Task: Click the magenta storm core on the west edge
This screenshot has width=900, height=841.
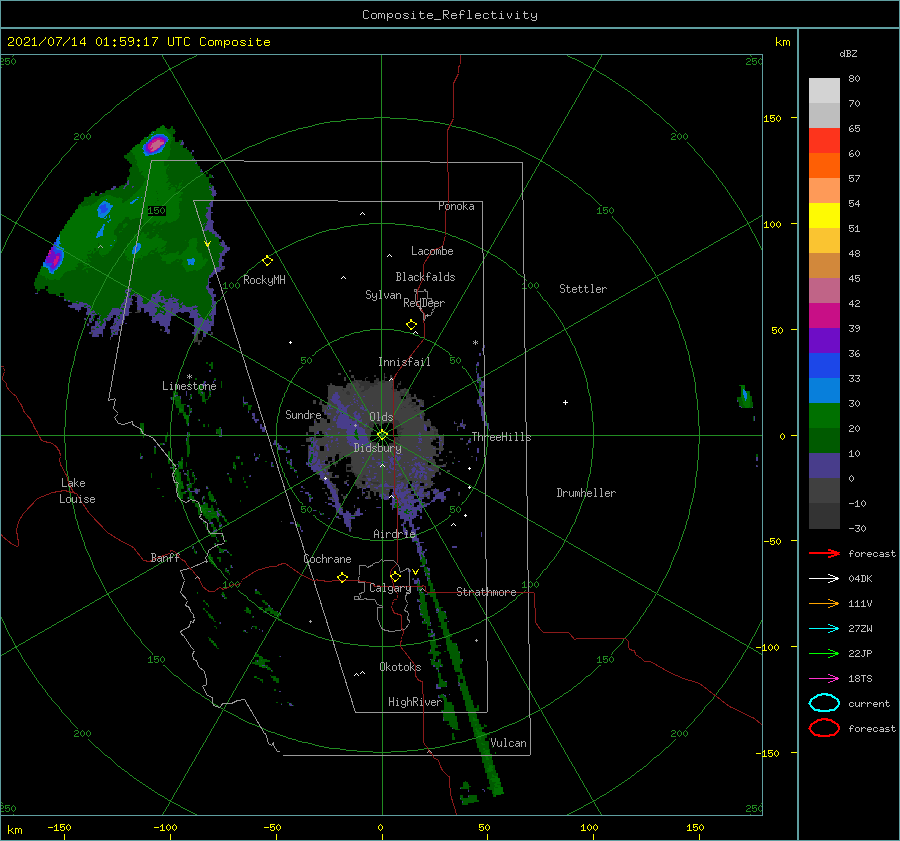Action: point(53,258)
